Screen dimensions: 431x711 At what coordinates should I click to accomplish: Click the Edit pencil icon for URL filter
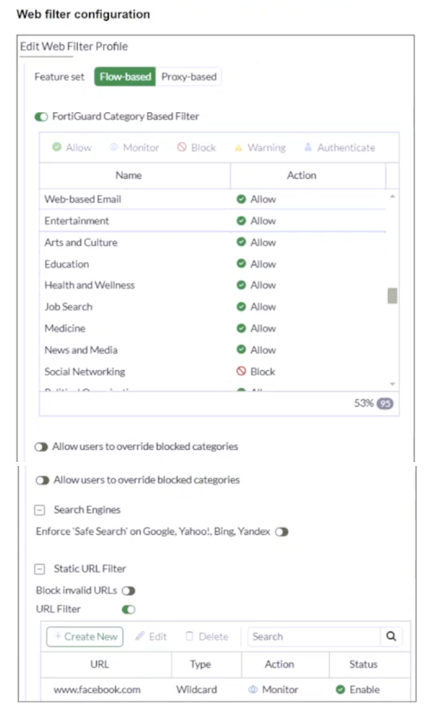tap(140, 636)
